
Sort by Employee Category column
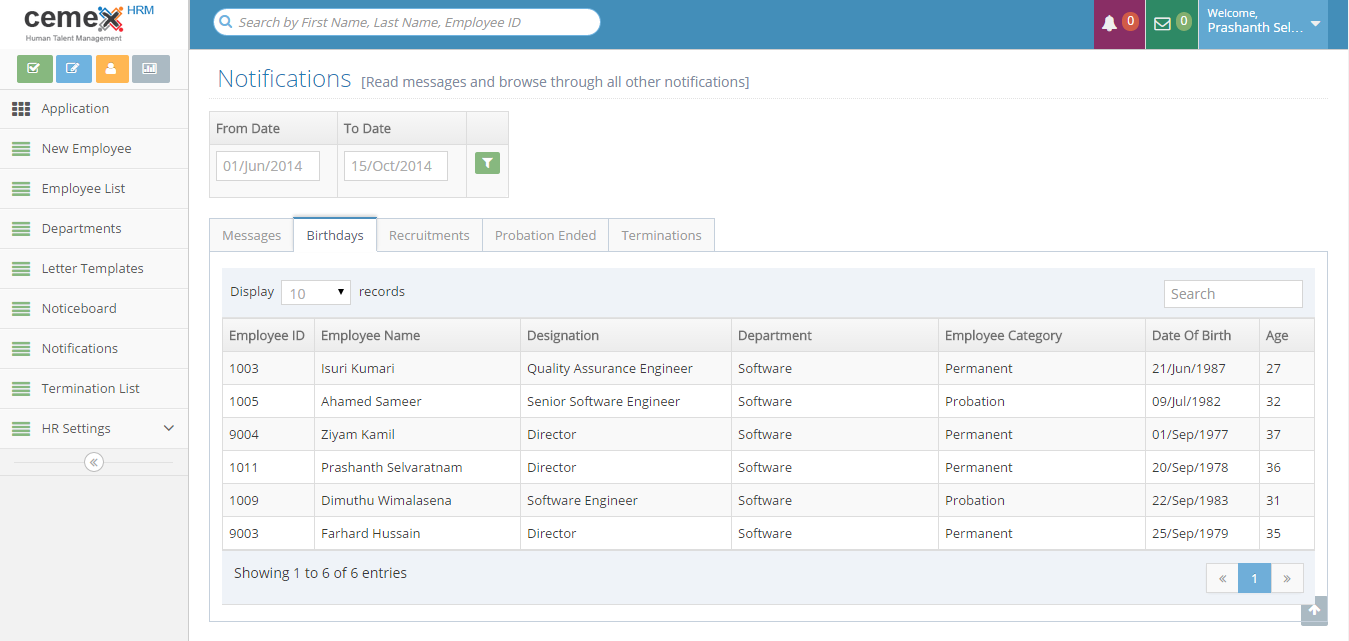(1042, 335)
